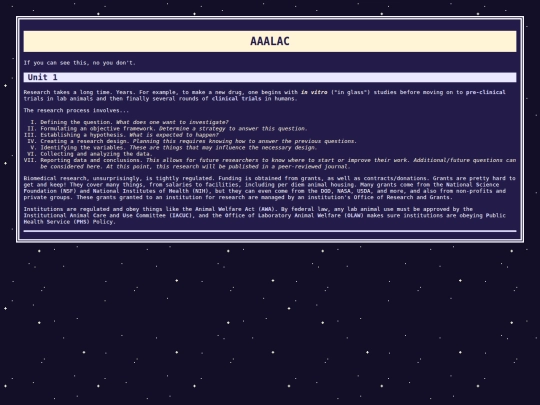This screenshot has width=540, height=405.
Task: Click list item III 'Establishing a hypothesis.'
Action: (x=83, y=135)
